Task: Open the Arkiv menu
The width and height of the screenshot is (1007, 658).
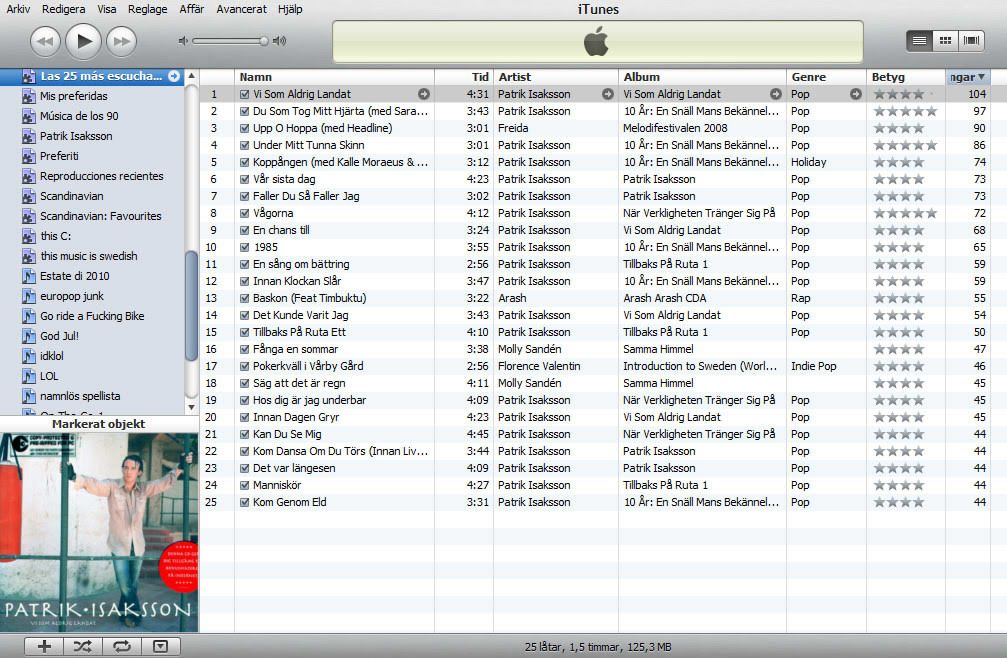Action: (18, 9)
